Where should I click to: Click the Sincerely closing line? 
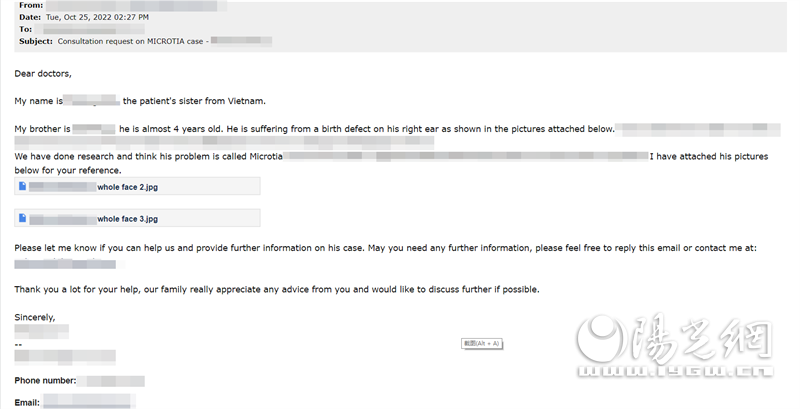tap(35, 317)
